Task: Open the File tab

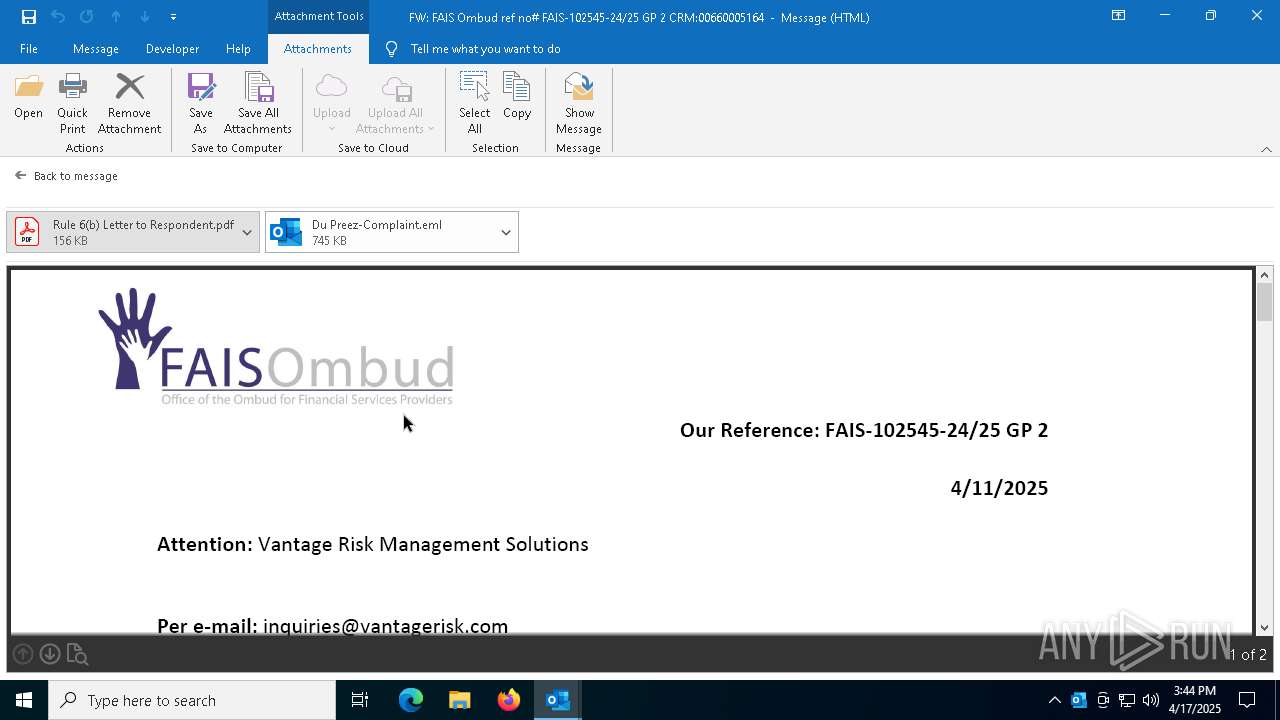Action: click(x=29, y=49)
